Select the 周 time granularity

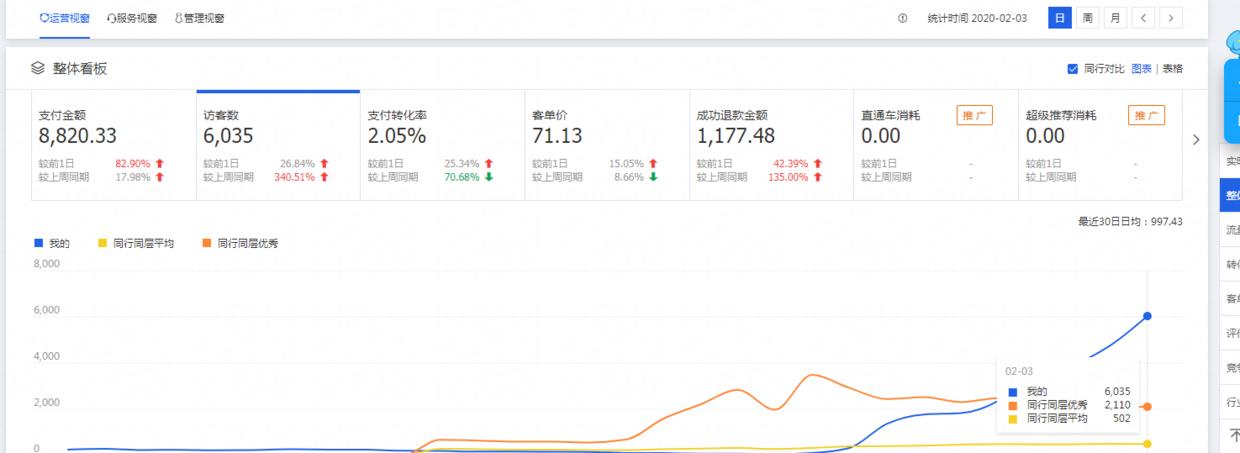pyautogui.click(x=1087, y=18)
